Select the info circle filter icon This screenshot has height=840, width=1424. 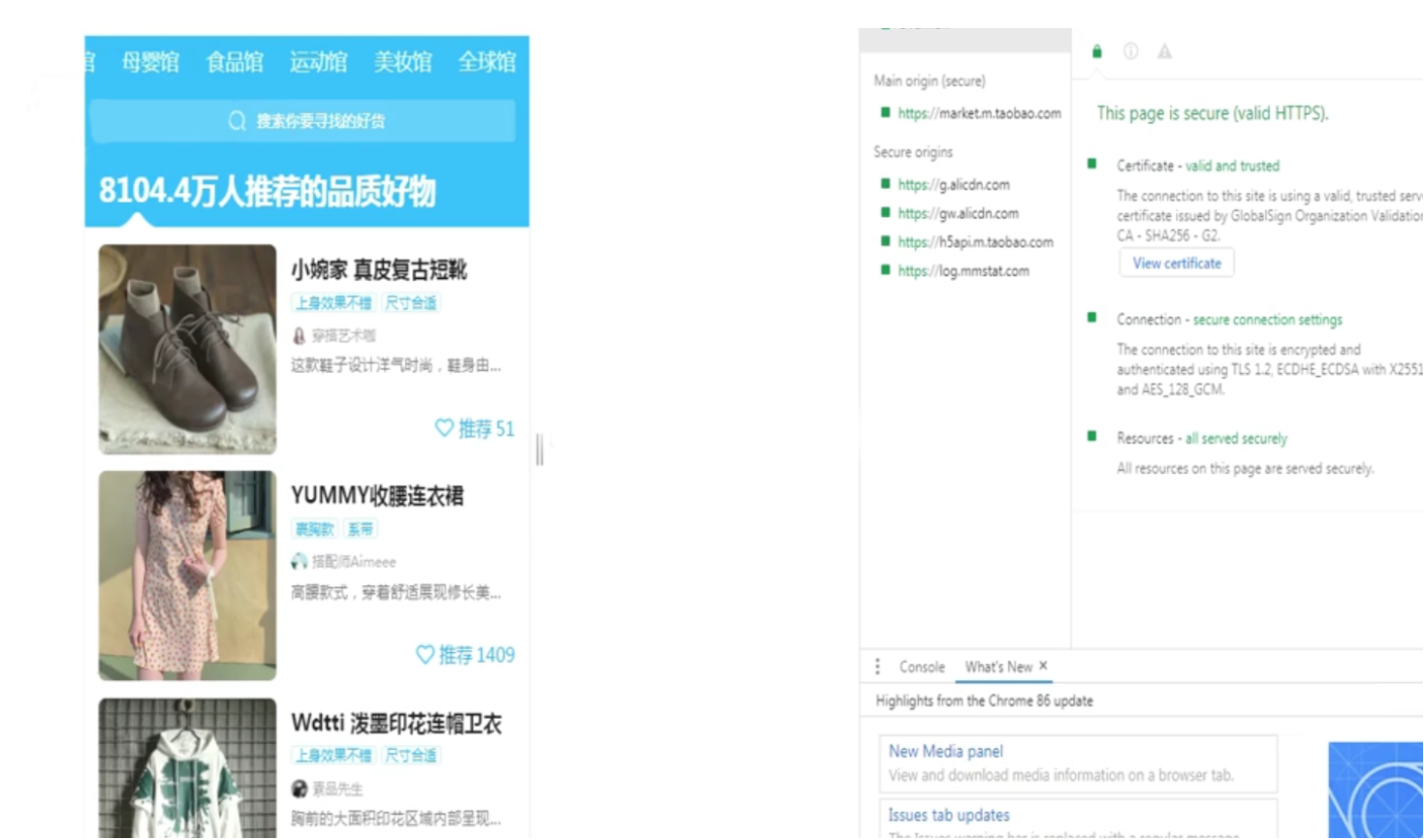[1130, 51]
